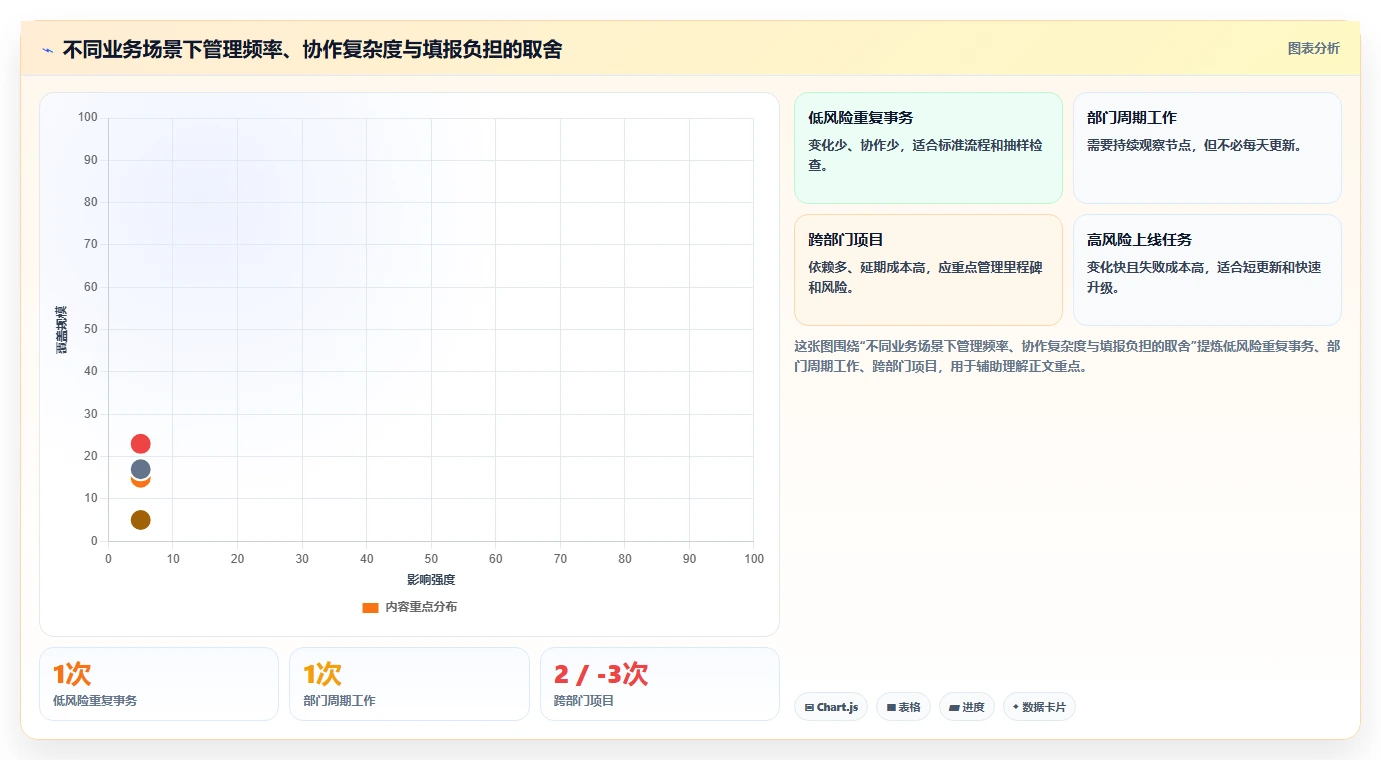Click the y-axis title of the chart
Viewport: 1381px width, 760px height.
click(x=61, y=330)
